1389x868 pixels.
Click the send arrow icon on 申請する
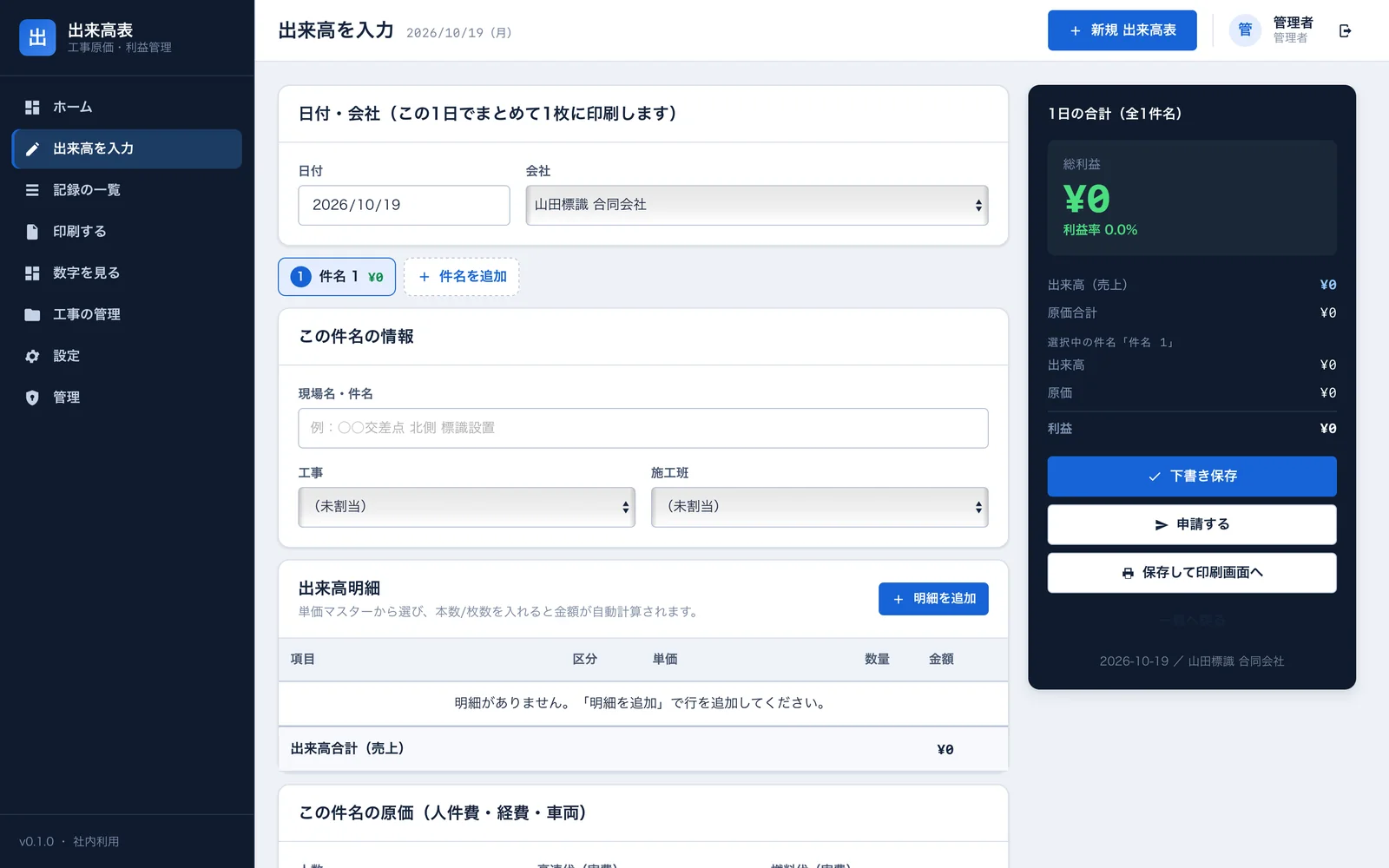point(1162,525)
